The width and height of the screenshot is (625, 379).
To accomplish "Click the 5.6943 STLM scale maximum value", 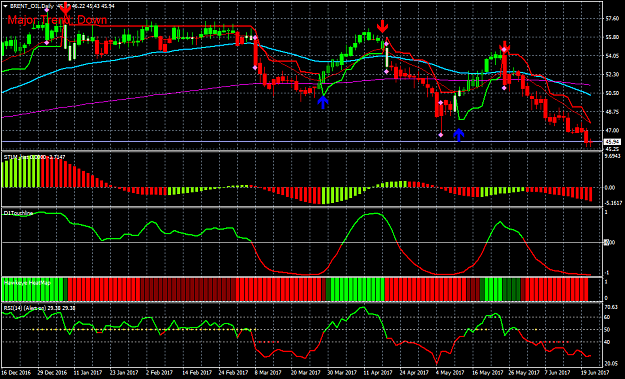I will pyautogui.click(x=613, y=156).
